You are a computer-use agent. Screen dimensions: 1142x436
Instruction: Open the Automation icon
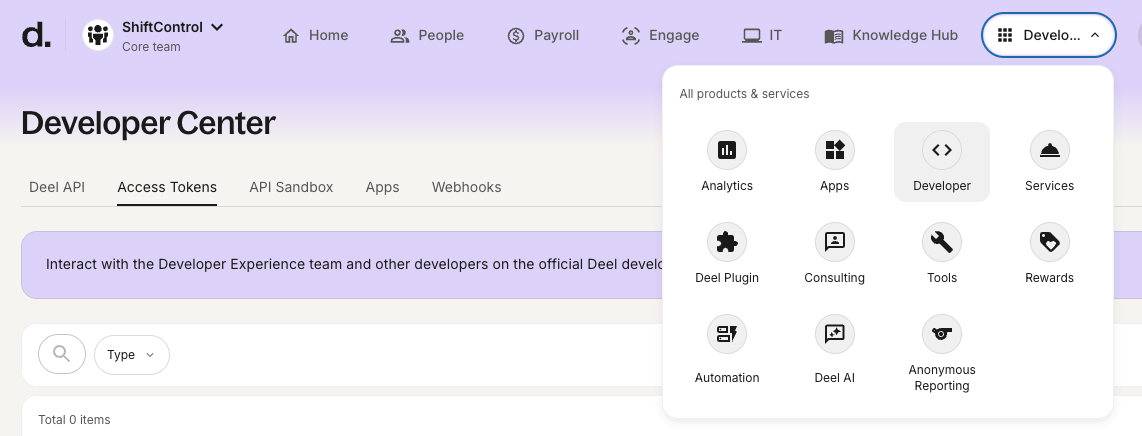727,334
